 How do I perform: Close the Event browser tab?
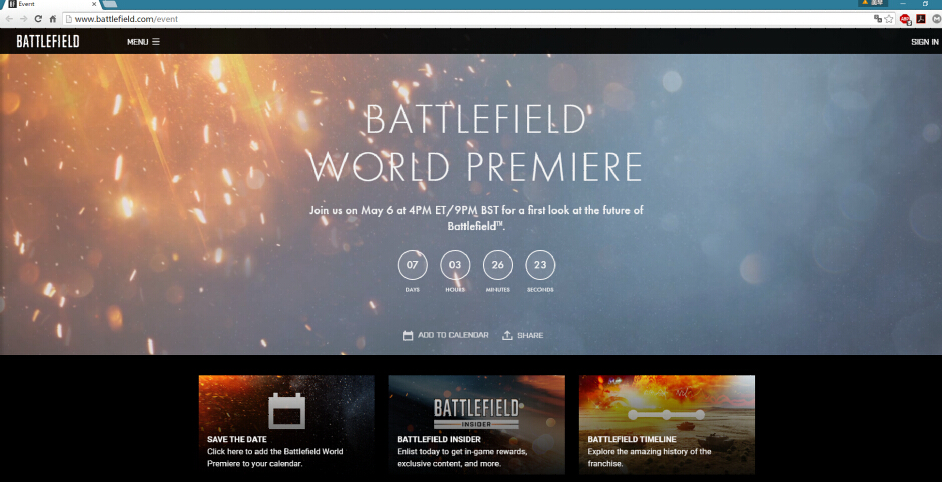coord(94,4)
